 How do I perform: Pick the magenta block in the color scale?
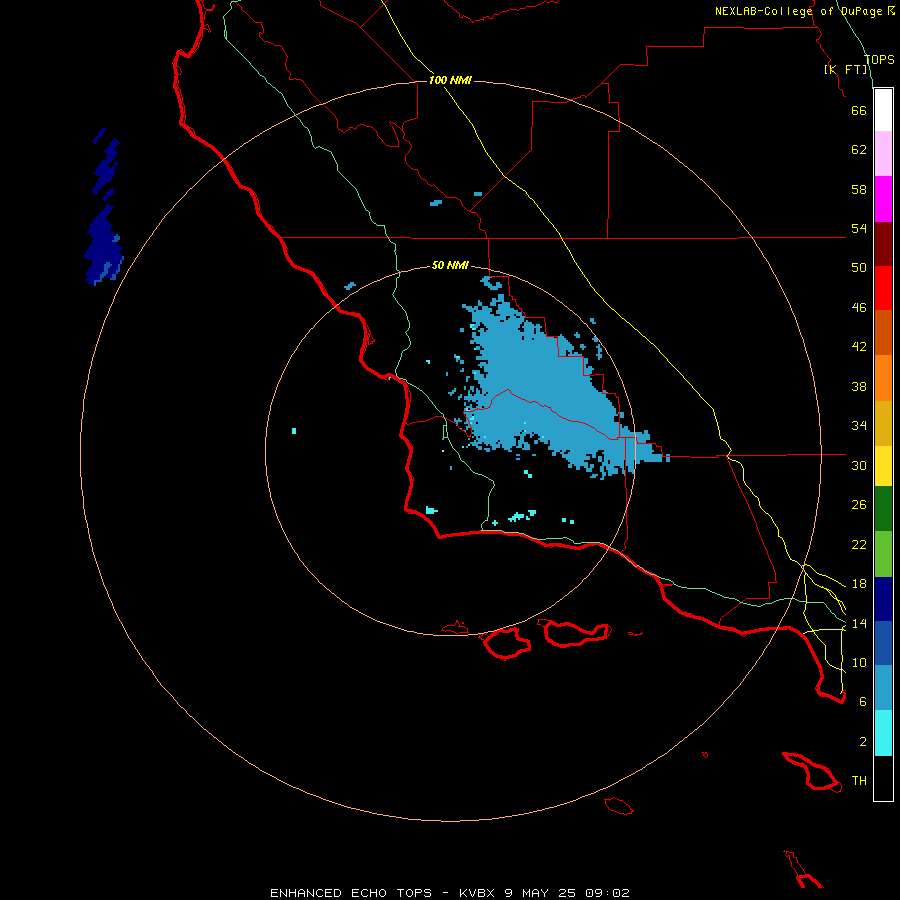point(883,199)
